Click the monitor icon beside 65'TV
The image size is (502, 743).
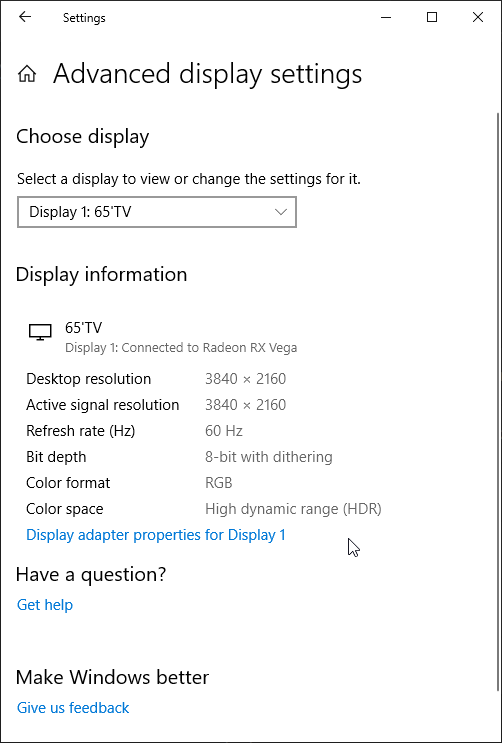pos(40,332)
